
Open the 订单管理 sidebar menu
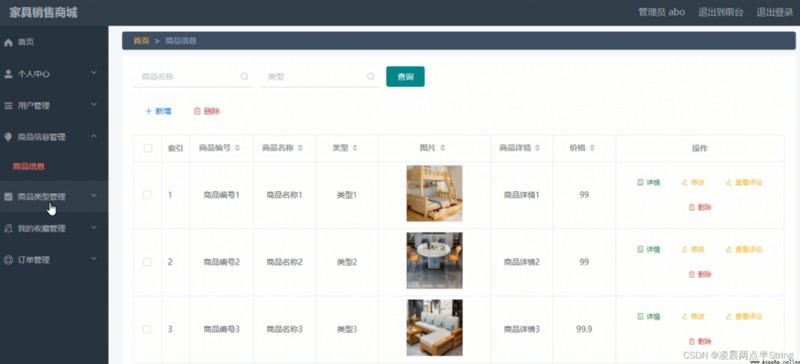tap(54, 260)
